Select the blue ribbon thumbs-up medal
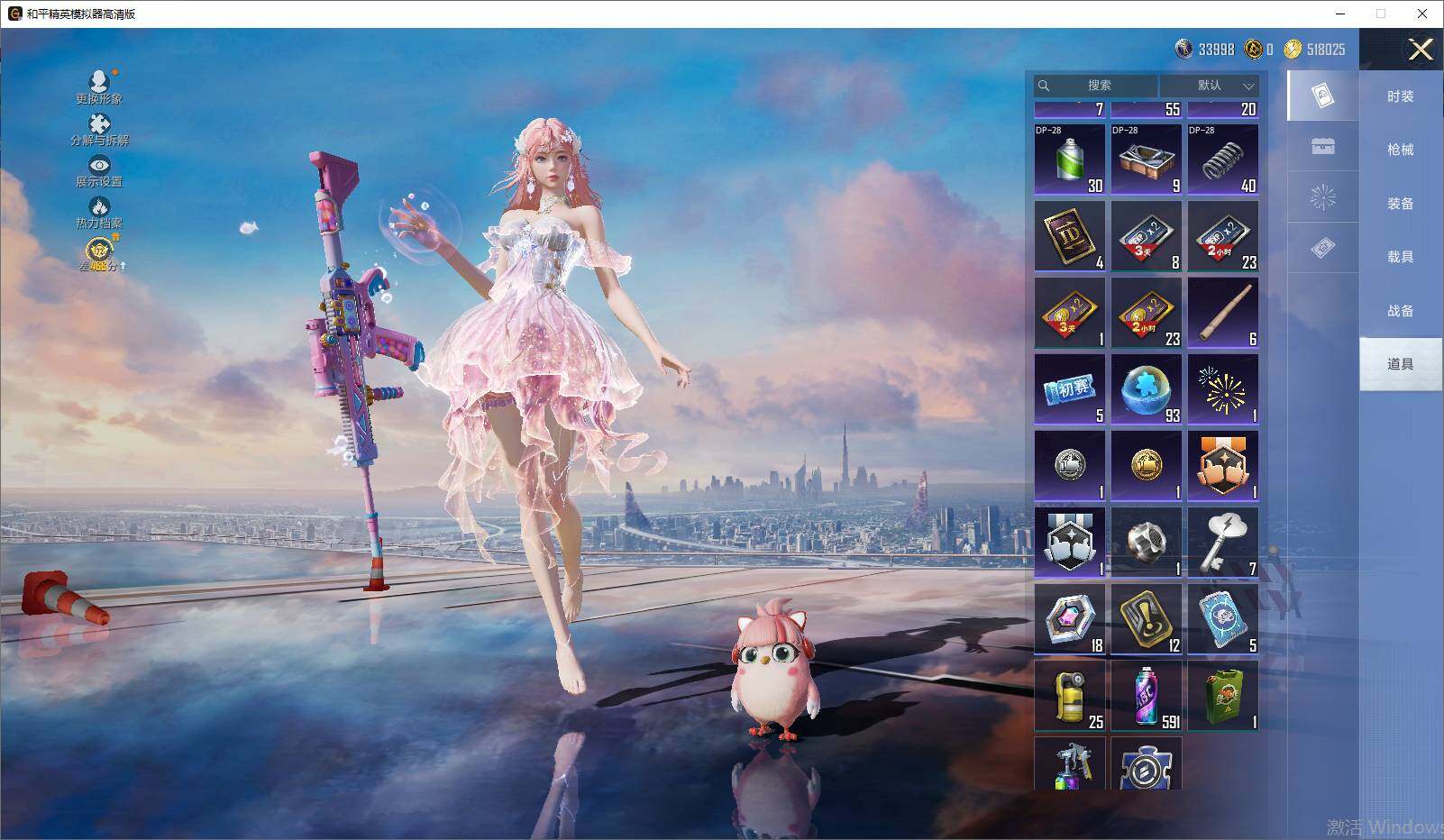1444x840 pixels. (x=1070, y=543)
